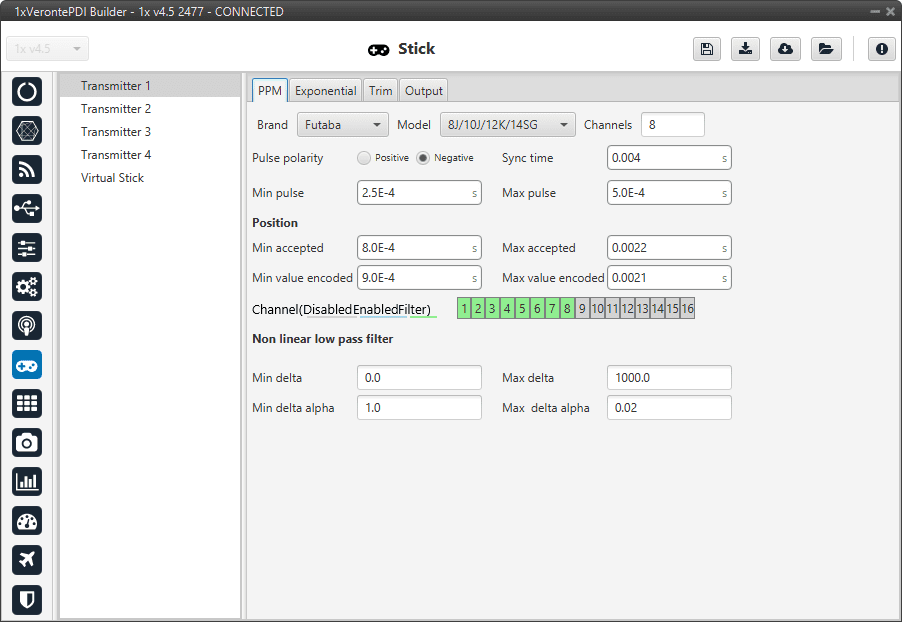This screenshot has height=622, width=902.
Task: Toggle channel 8 box
Action: [567, 308]
